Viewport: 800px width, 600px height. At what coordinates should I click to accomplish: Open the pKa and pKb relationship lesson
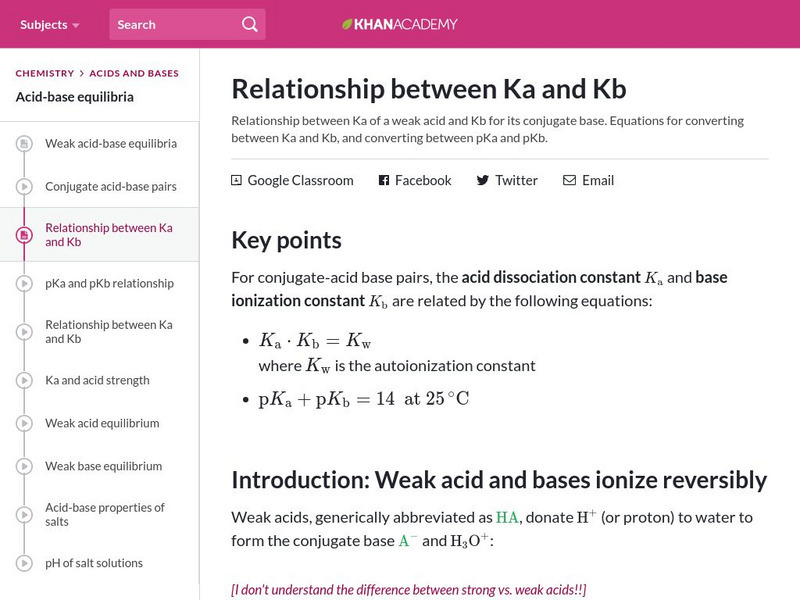click(109, 283)
